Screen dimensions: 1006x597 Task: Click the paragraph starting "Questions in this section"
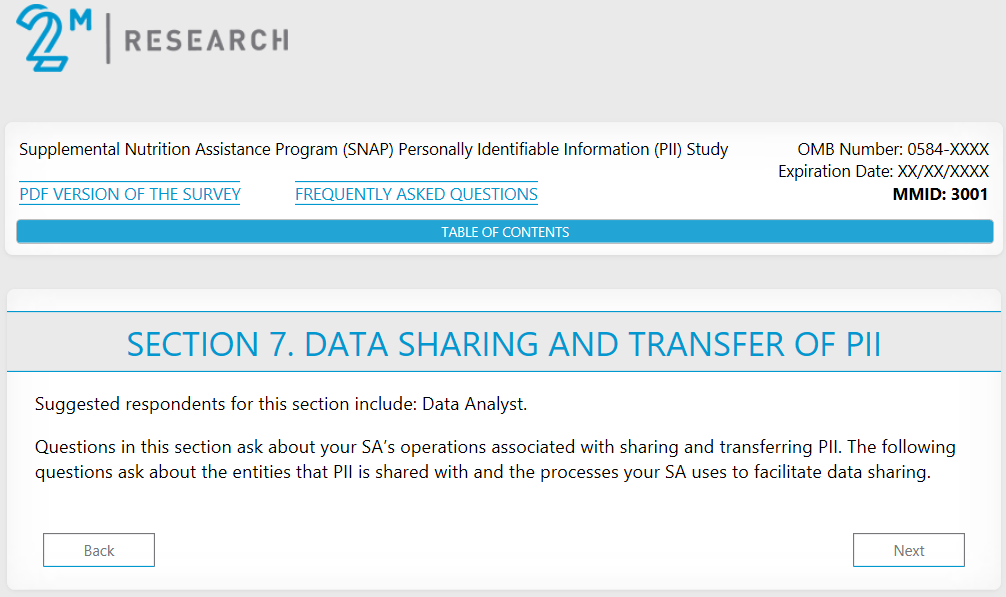point(494,459)
